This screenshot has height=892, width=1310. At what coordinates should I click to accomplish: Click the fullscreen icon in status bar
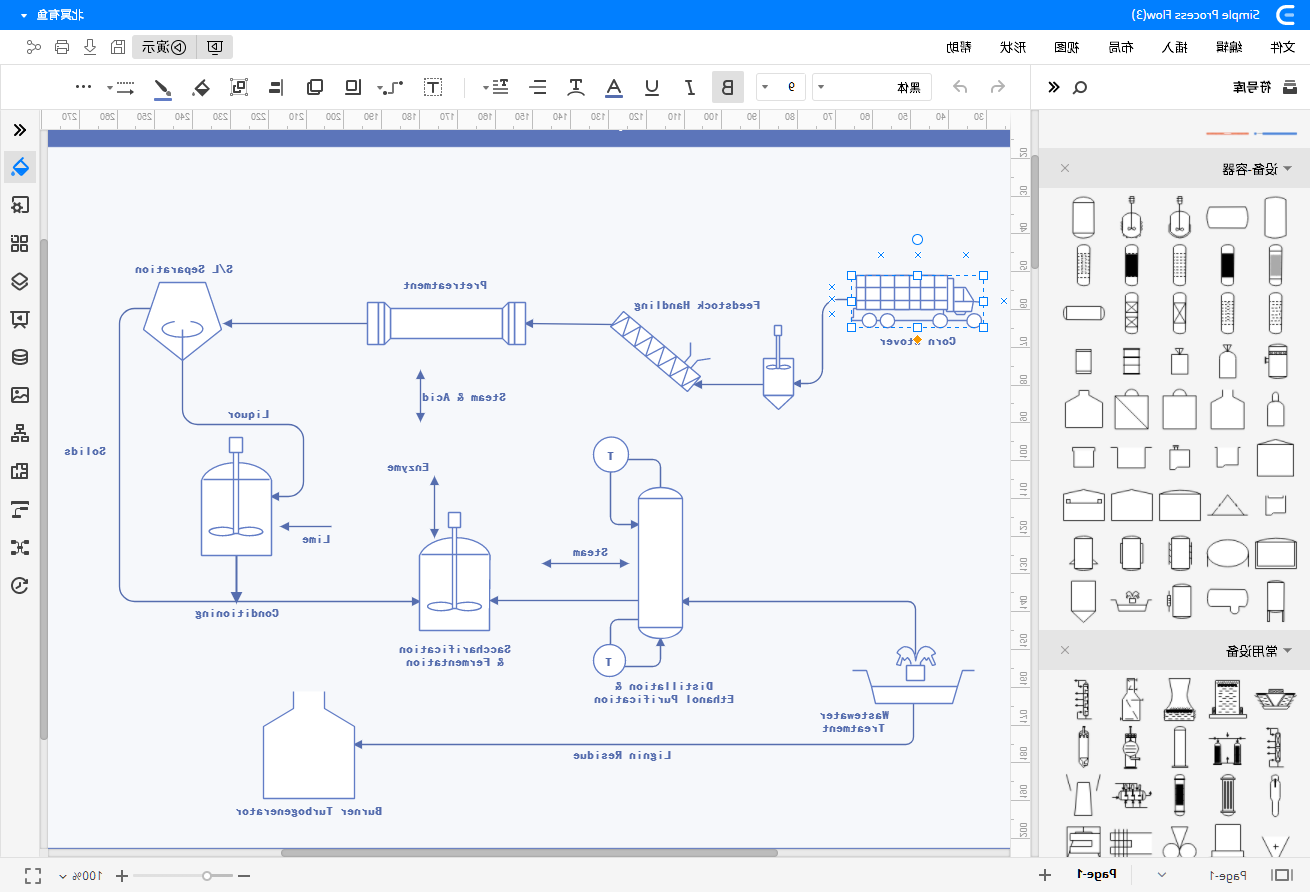(x=33, y=876)
